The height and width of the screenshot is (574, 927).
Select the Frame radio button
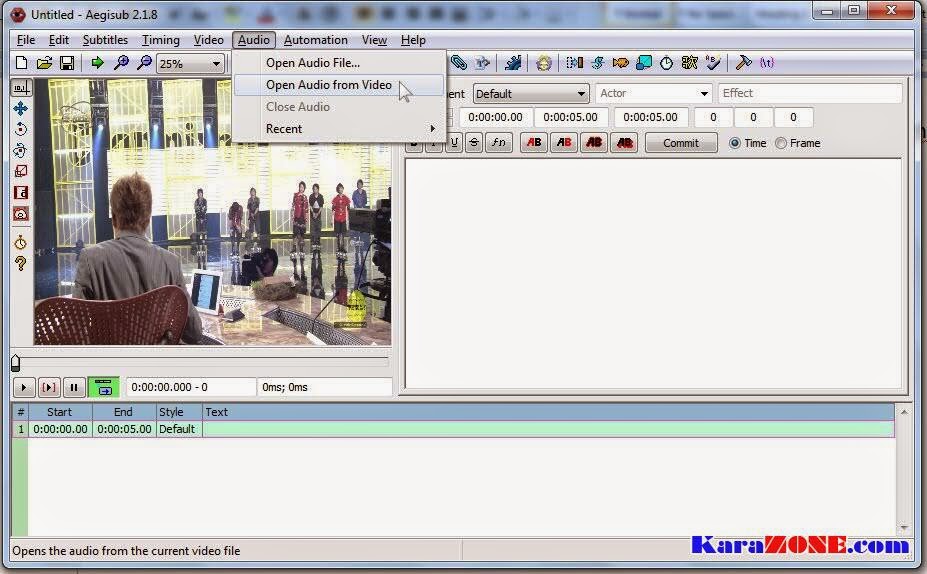tap(781, 143)
